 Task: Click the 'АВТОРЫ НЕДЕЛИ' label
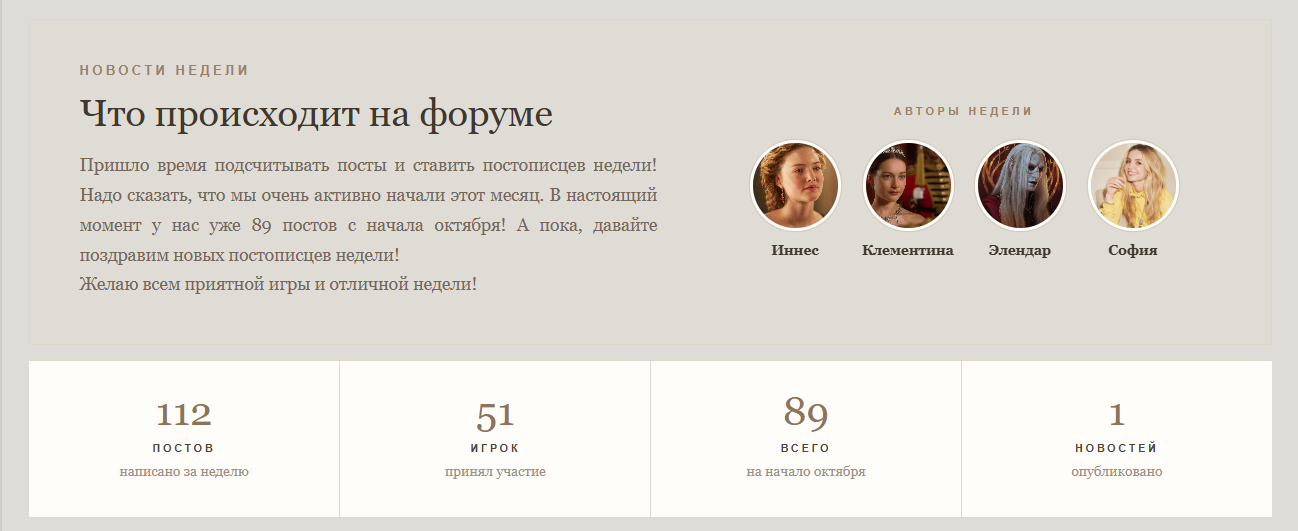pos(963,112)
